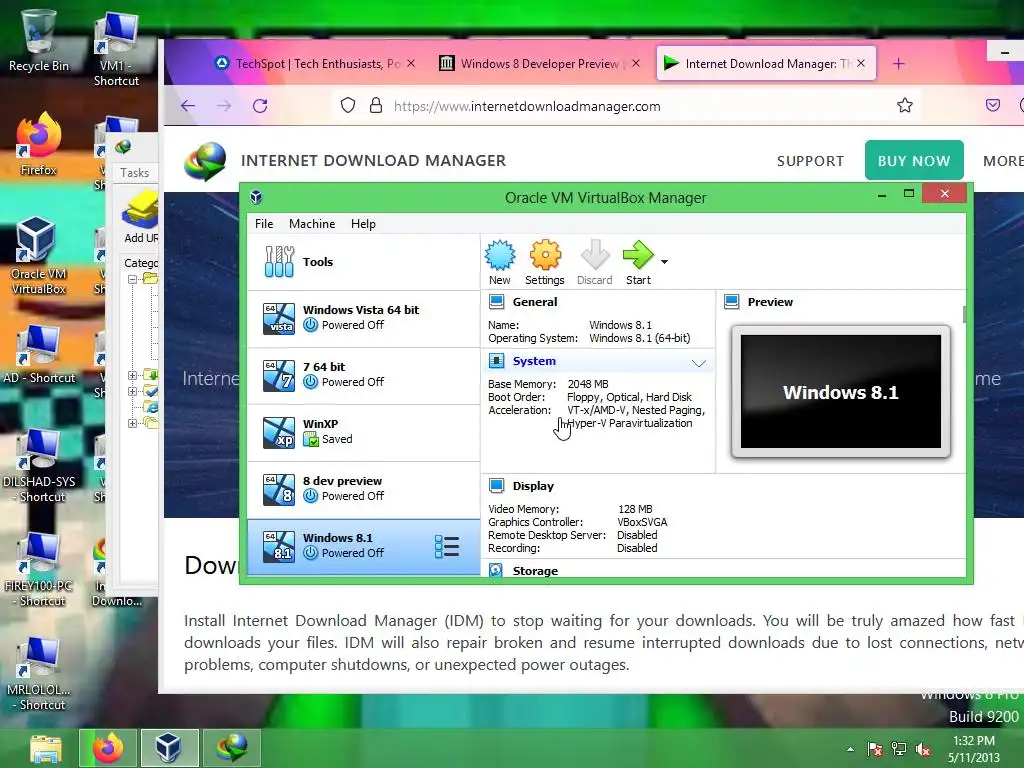Click the Windows 8.1 preview thumbnail
Screen dimensions: 1024x768
tap(841, 392)
